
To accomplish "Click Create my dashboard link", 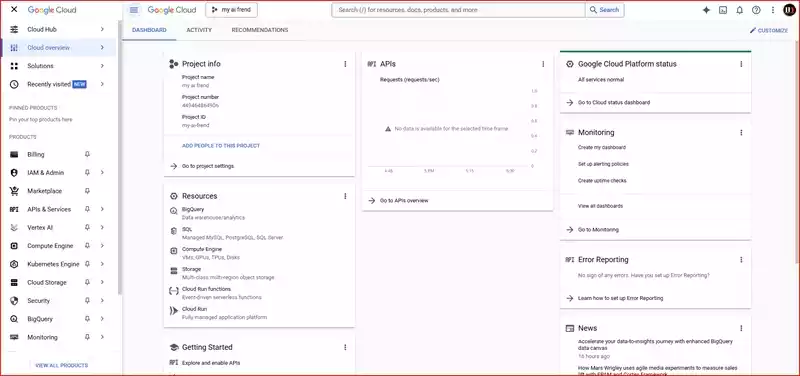I will tap(602, 147).
